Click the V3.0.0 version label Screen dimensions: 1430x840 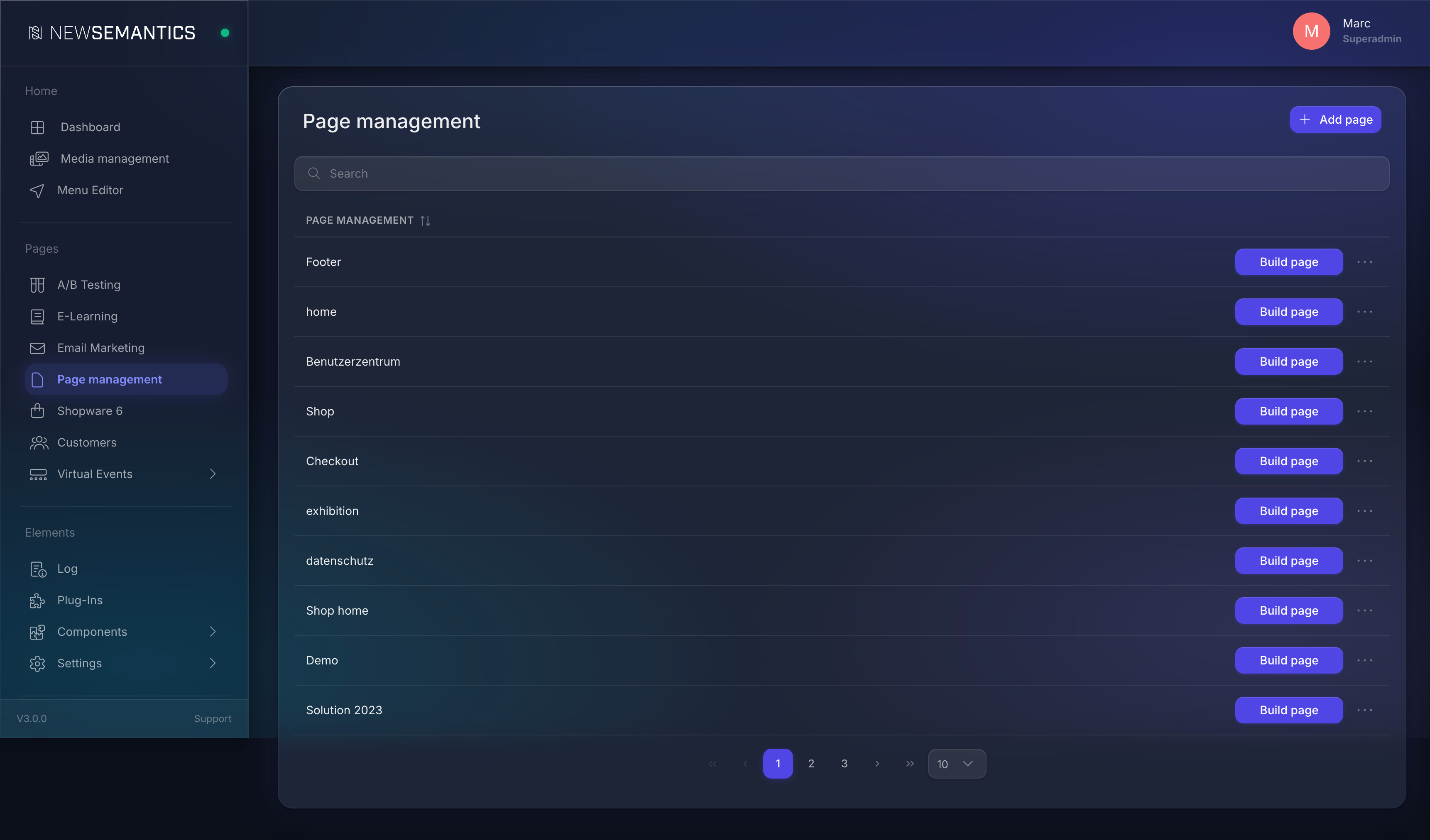click(32, 719)
